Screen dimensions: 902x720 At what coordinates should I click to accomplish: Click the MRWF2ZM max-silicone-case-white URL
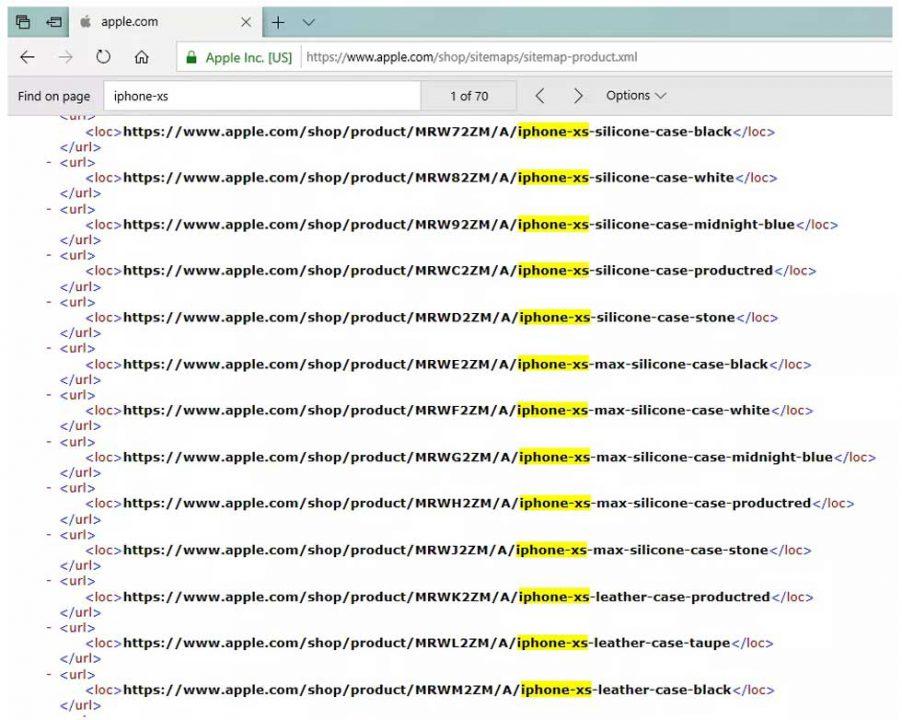446,410
